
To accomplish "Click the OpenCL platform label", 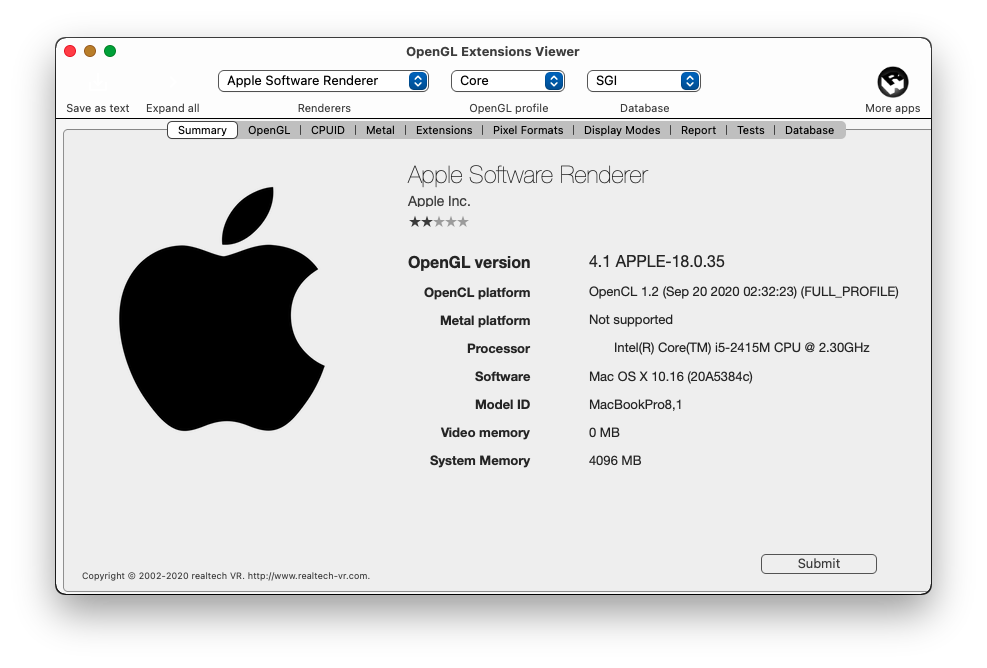I will point(477,293).
